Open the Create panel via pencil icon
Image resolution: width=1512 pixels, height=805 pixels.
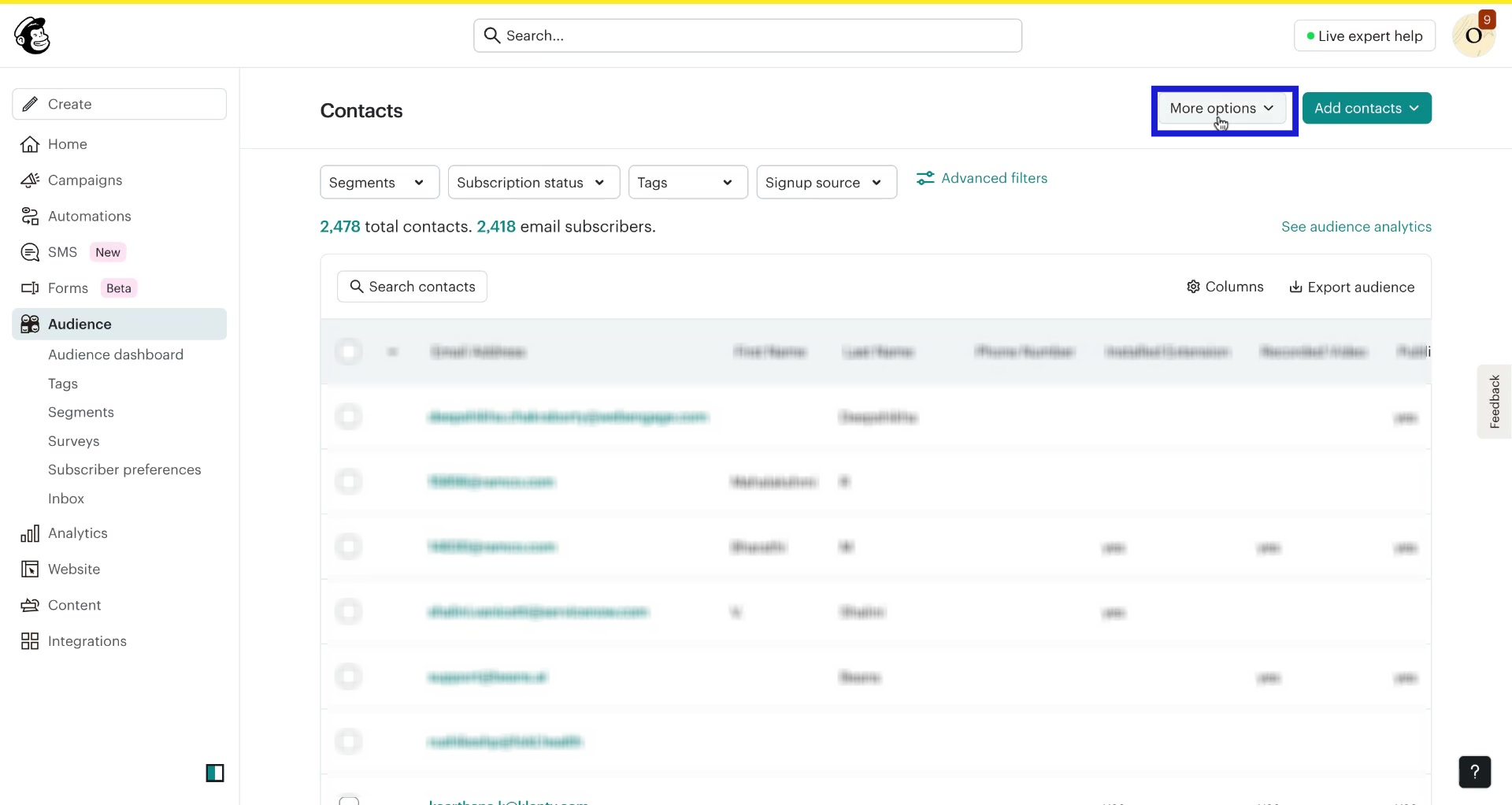[29, 103]
